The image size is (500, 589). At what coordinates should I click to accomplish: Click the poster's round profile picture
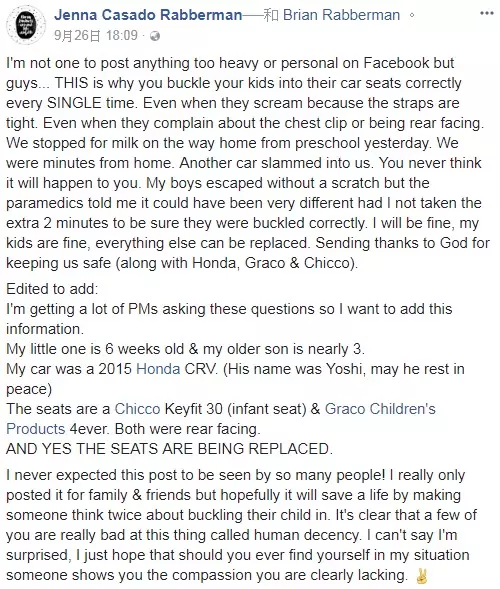[26, 25]
